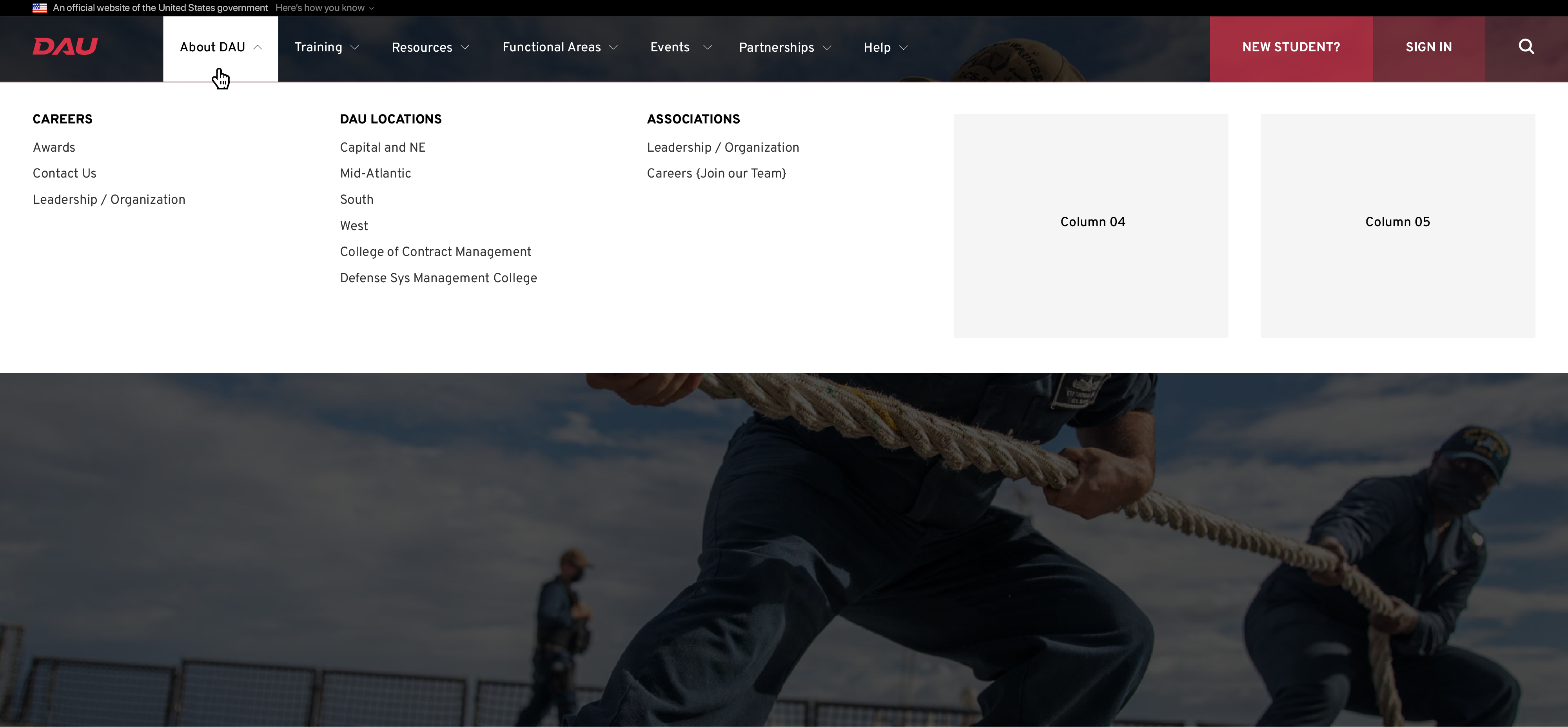
Task: Open the Awards link
Action: (54, 147)
